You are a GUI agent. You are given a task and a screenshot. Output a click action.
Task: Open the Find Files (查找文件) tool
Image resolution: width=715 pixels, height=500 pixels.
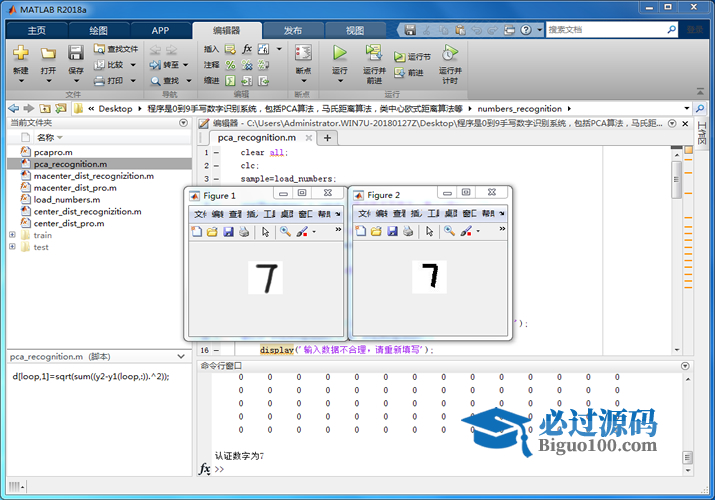point(115,48)
